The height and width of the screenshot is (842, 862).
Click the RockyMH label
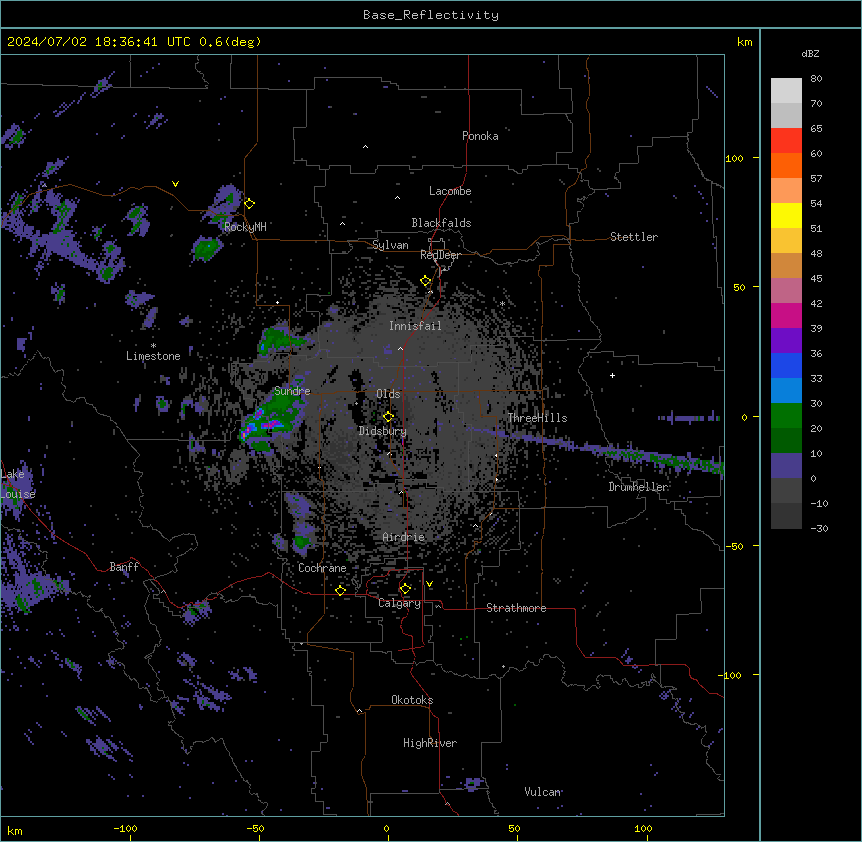point(245,226)
